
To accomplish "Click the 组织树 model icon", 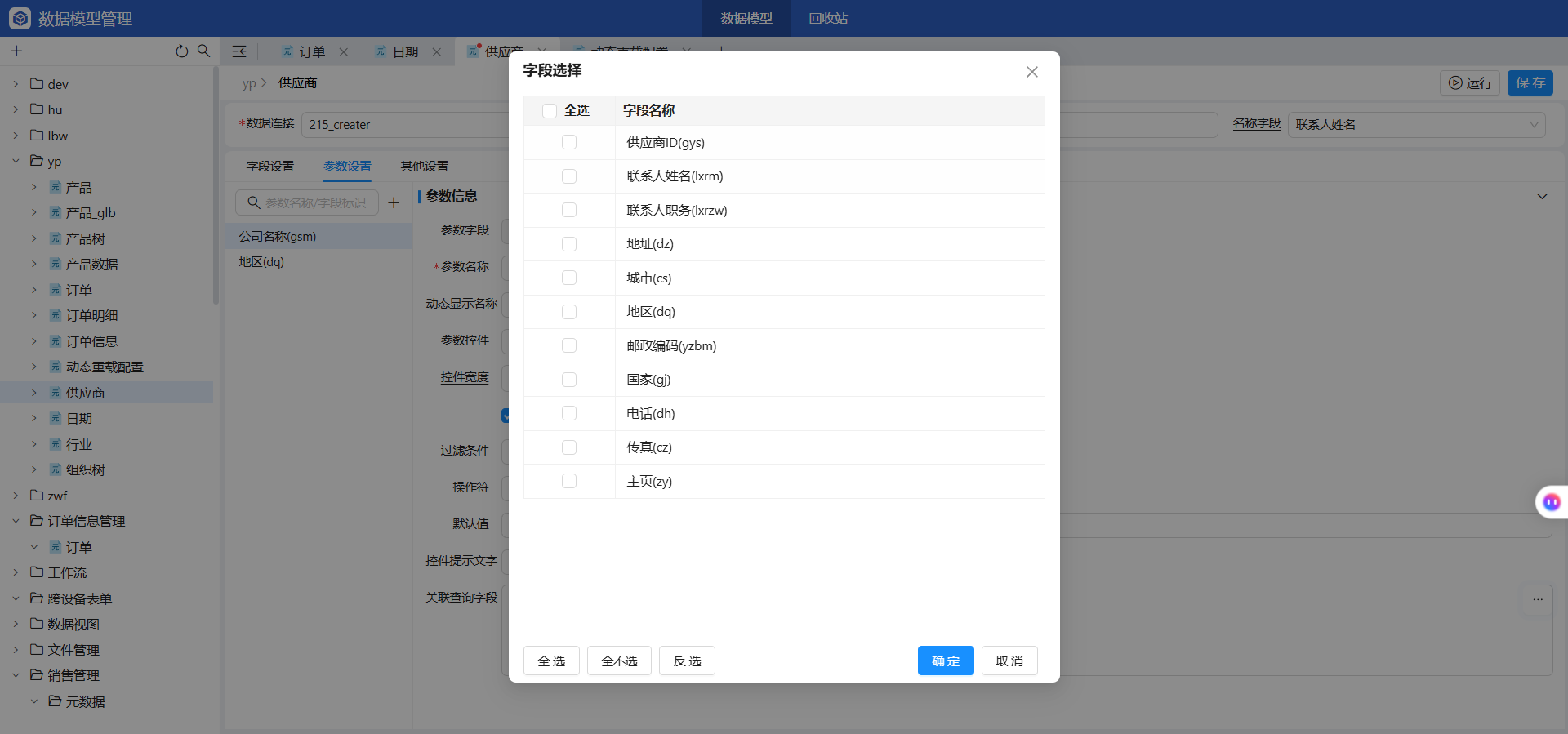I will [x=56, y=469].
